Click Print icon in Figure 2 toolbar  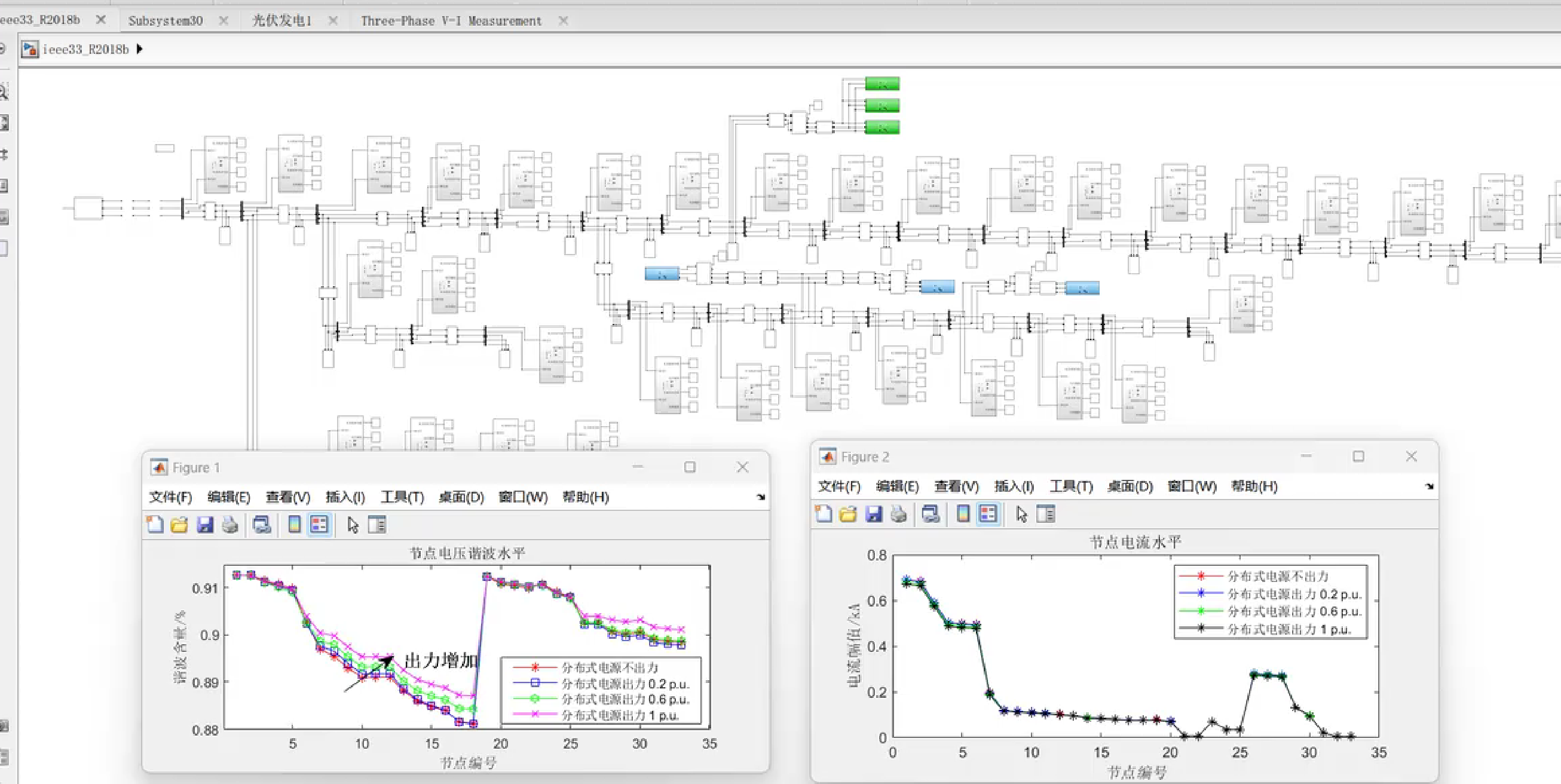(x=899, y=514)
